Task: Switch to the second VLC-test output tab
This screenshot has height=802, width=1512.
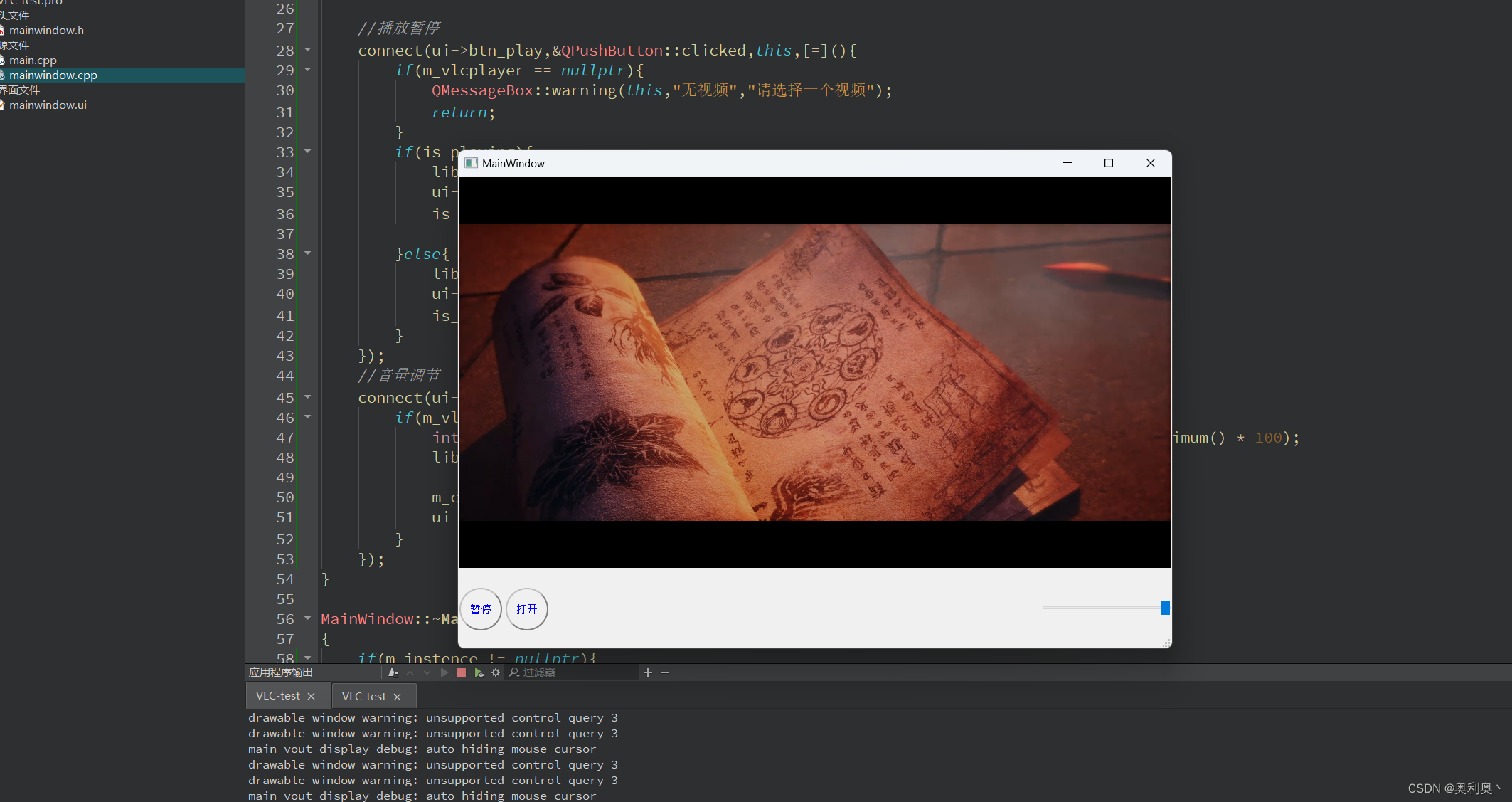Action: 365,696
